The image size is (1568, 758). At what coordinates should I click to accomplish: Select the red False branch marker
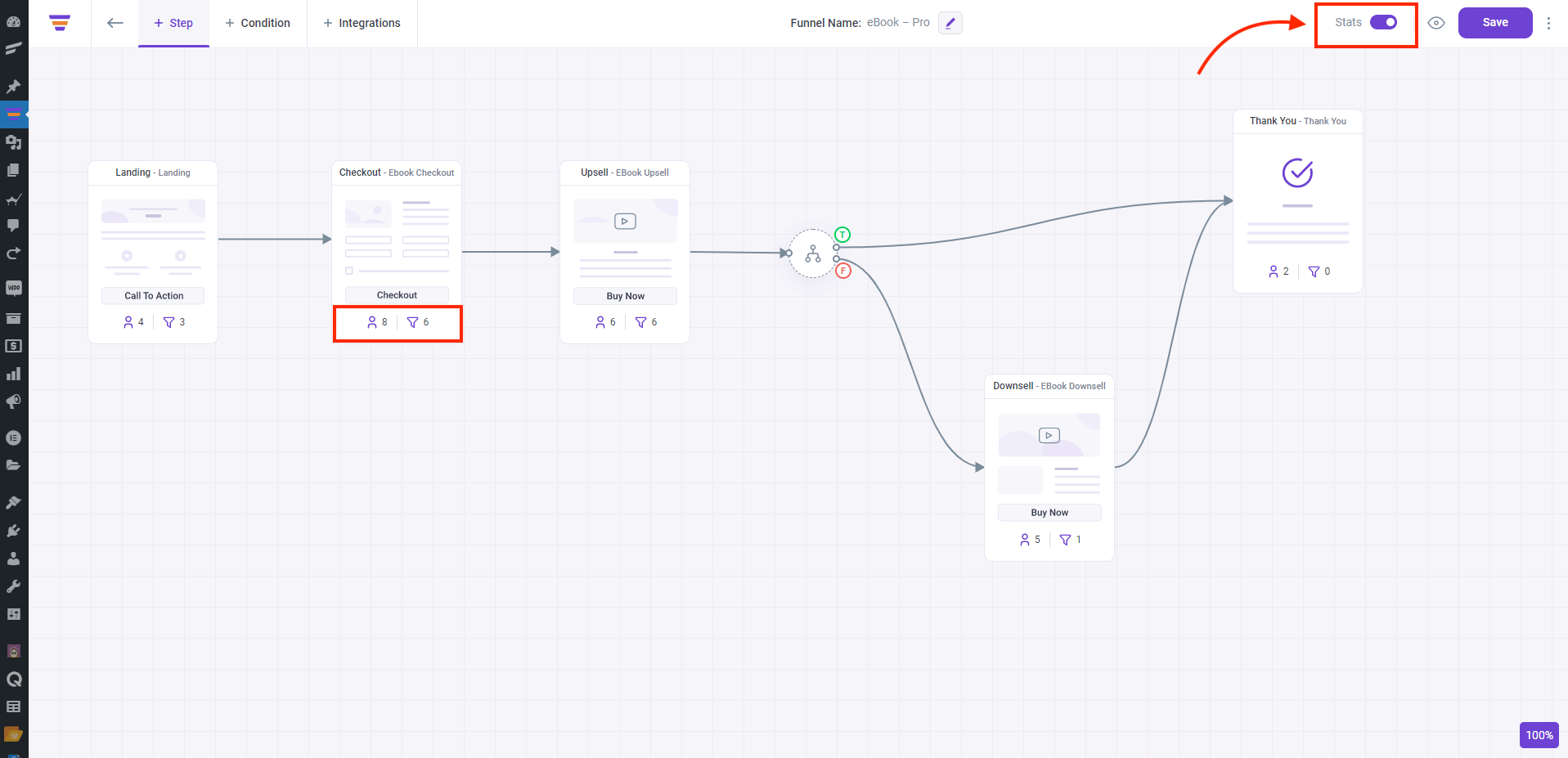pyautogui.click(x=843, y=271)
